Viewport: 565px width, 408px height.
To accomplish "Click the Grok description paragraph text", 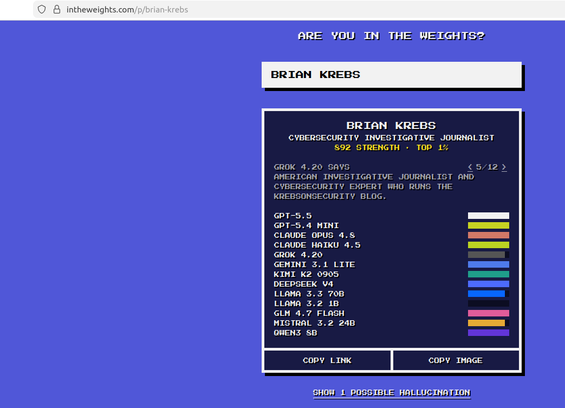I will coord(374,187).
